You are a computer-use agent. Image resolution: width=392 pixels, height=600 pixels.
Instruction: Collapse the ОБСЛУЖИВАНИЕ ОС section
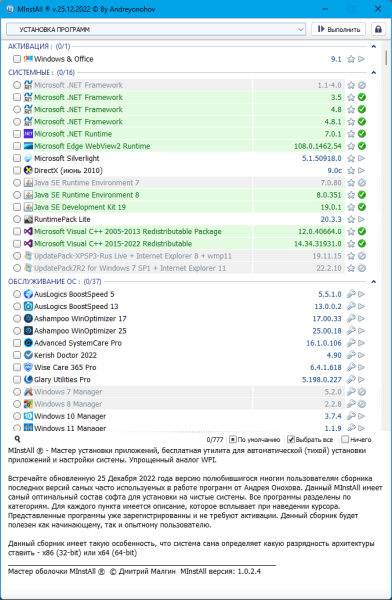(374, 281)
